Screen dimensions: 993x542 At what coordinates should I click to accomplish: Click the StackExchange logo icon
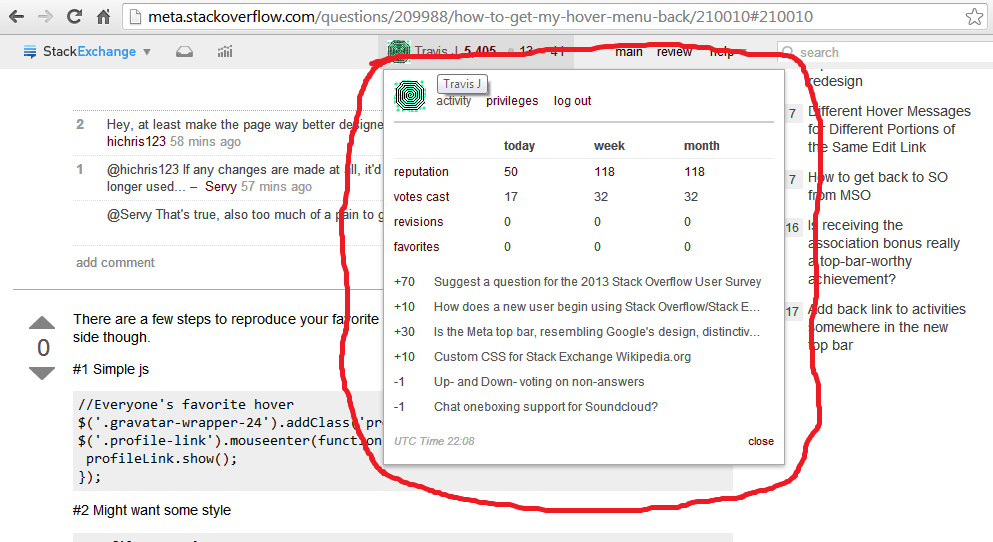click(x=30, y=52)
